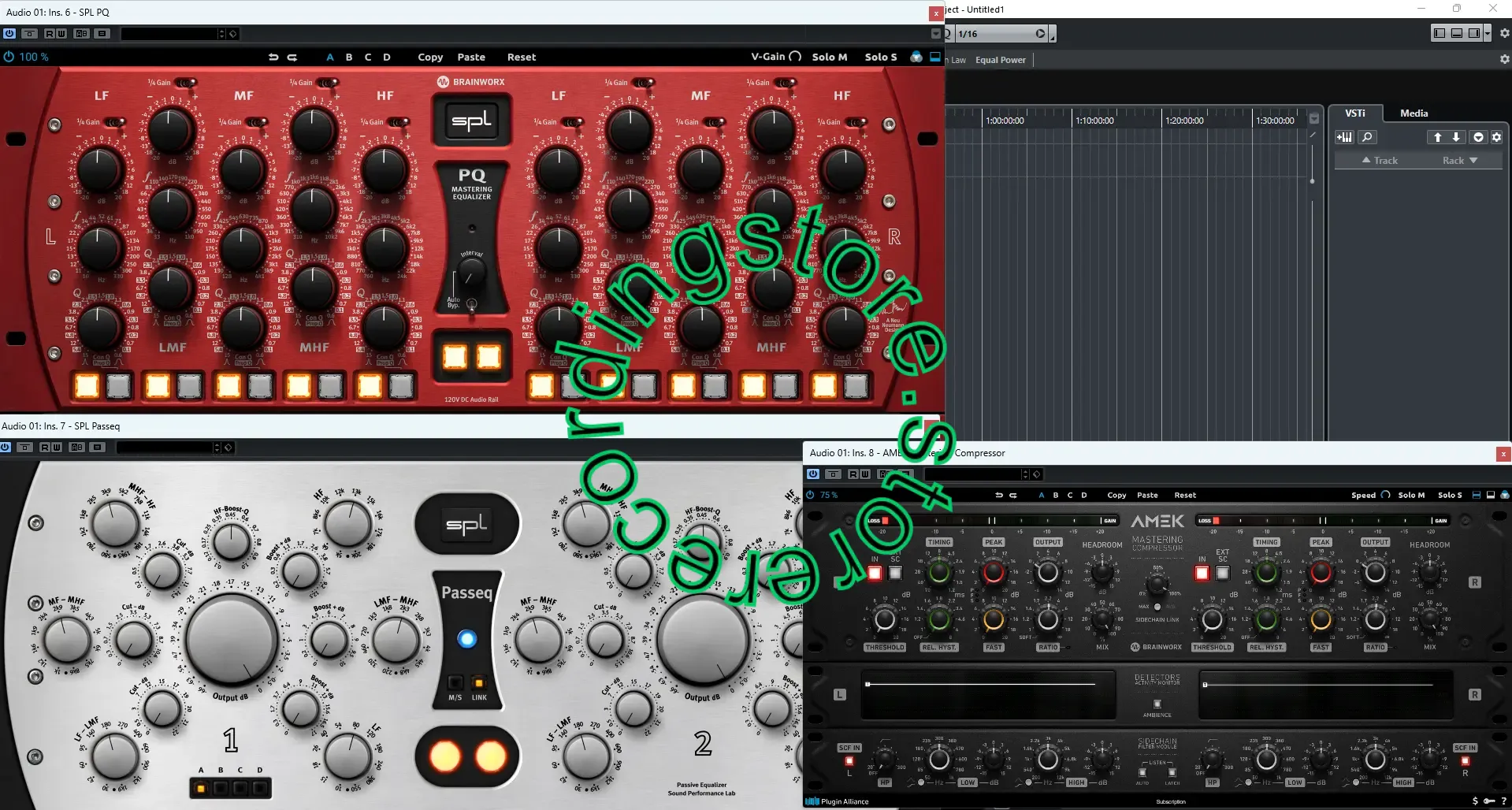Toggle left channel IN button on AMEK
Image resolution: width=1512 pixels, height=810 pixels.
coord(875,573)
